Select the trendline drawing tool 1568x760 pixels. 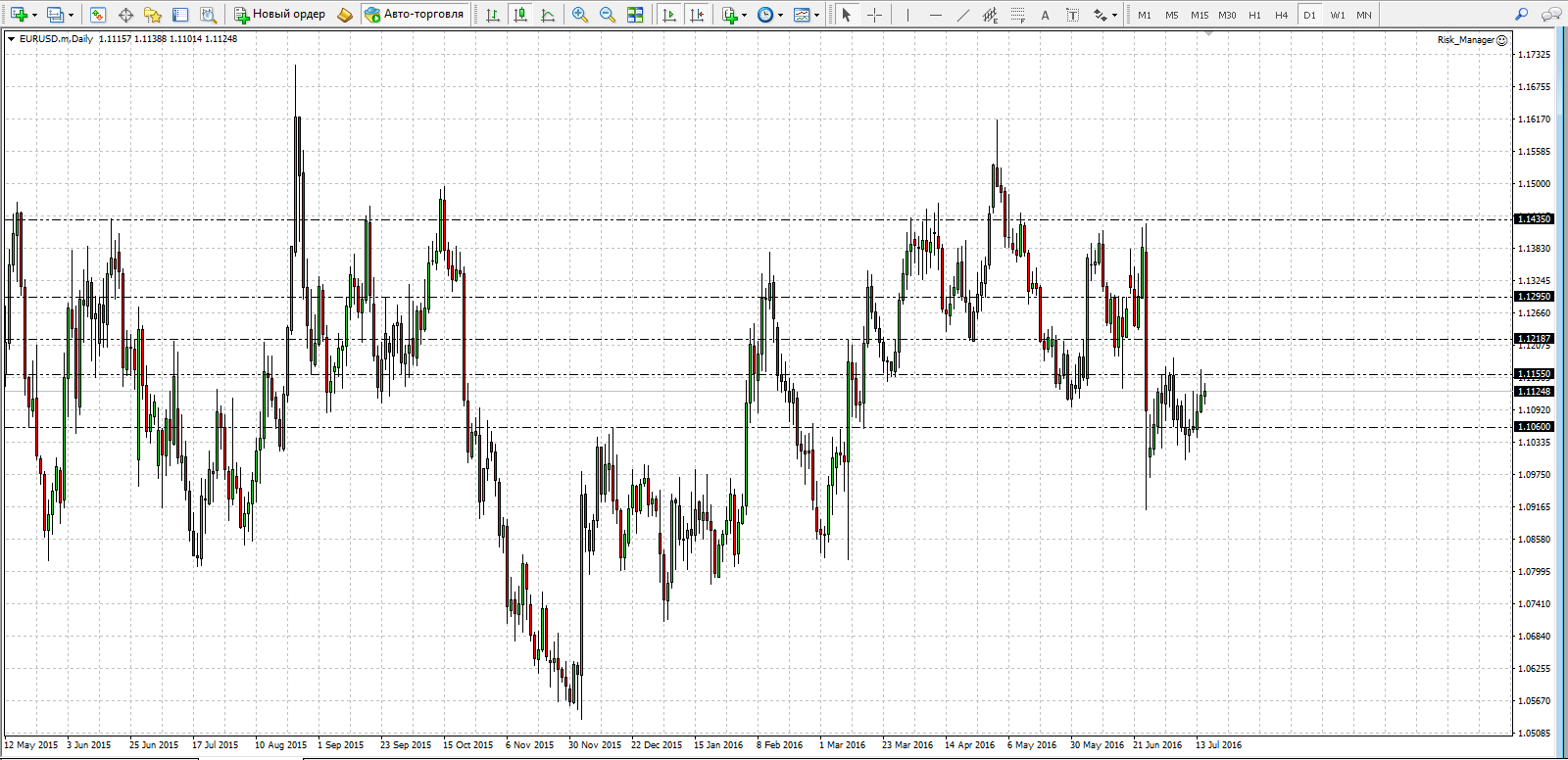pos(963,15)
